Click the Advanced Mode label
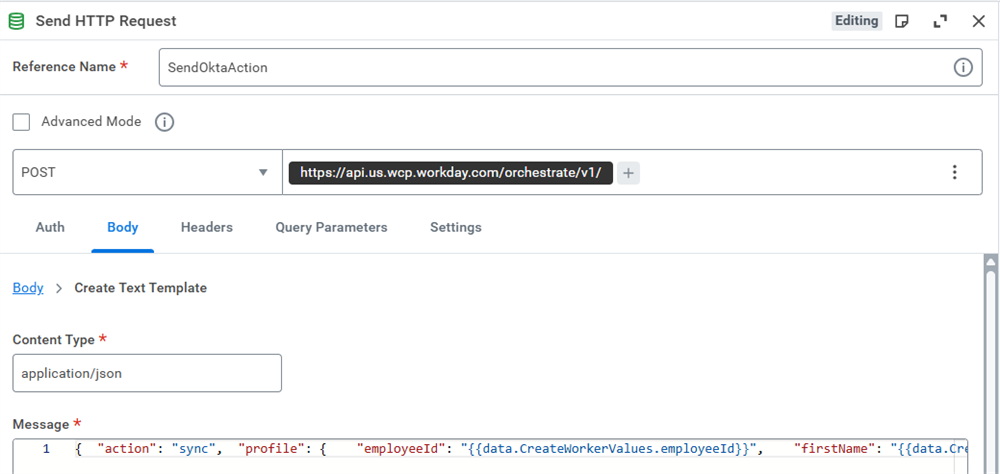The height and width of the screenshot is (474, 1000). tap(91, 121)
